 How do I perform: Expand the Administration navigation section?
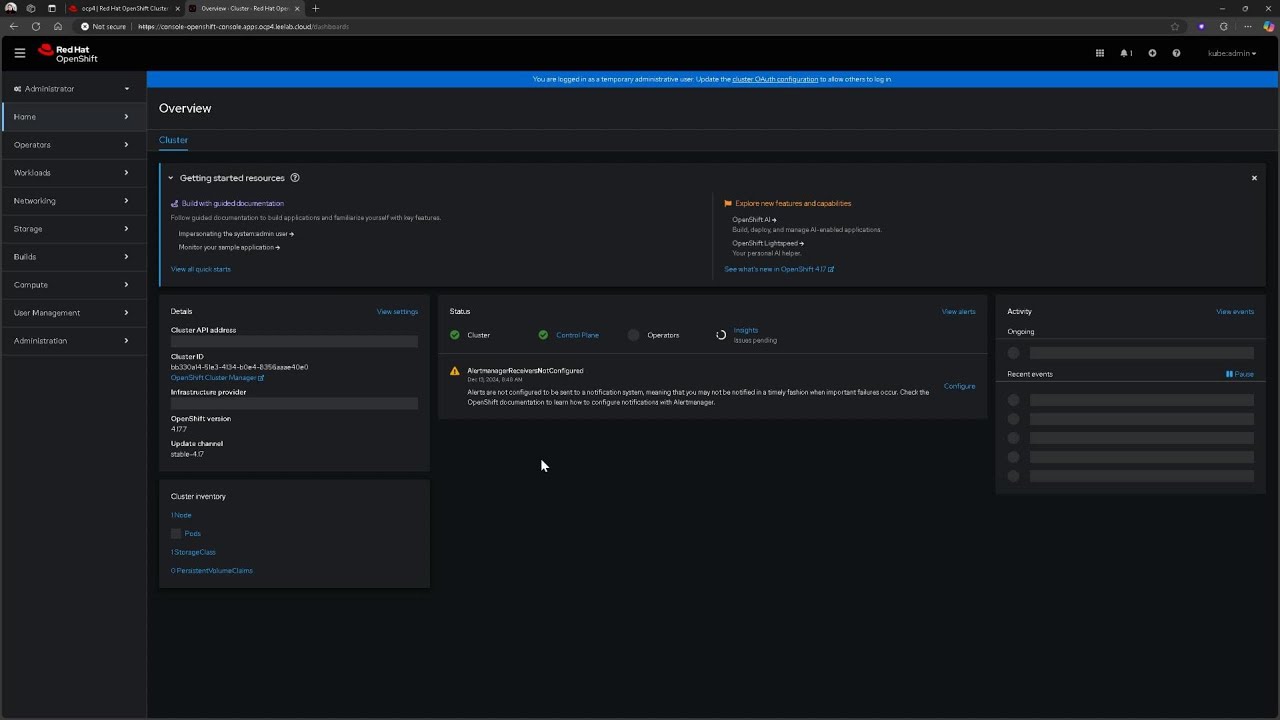click(x=72, y=341)
